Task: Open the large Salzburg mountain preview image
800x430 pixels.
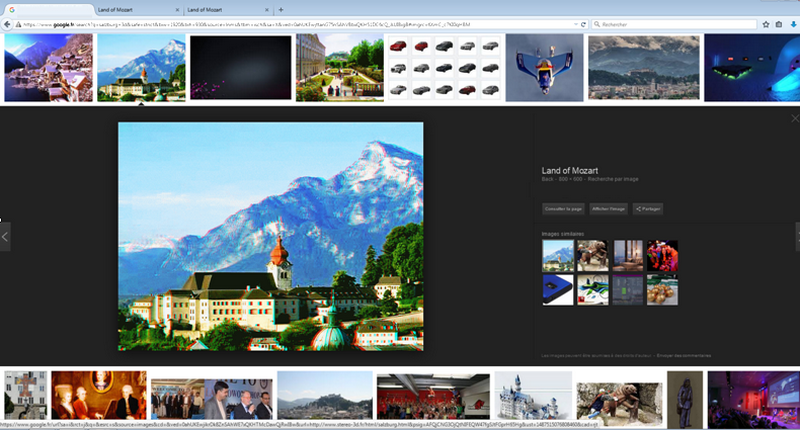Action: [270, 236]
